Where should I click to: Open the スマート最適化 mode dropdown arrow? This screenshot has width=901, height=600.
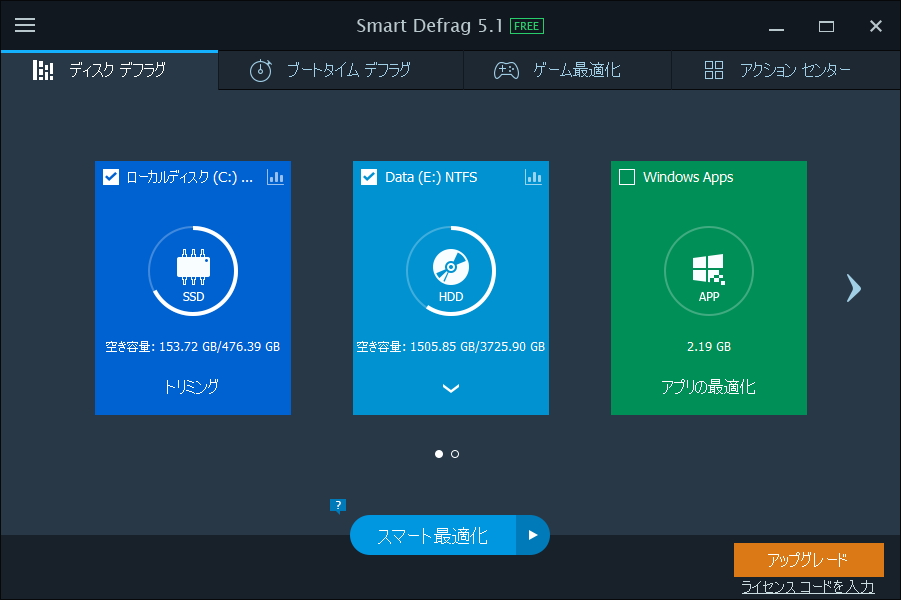pyautogui.click(x=533, y=535)
